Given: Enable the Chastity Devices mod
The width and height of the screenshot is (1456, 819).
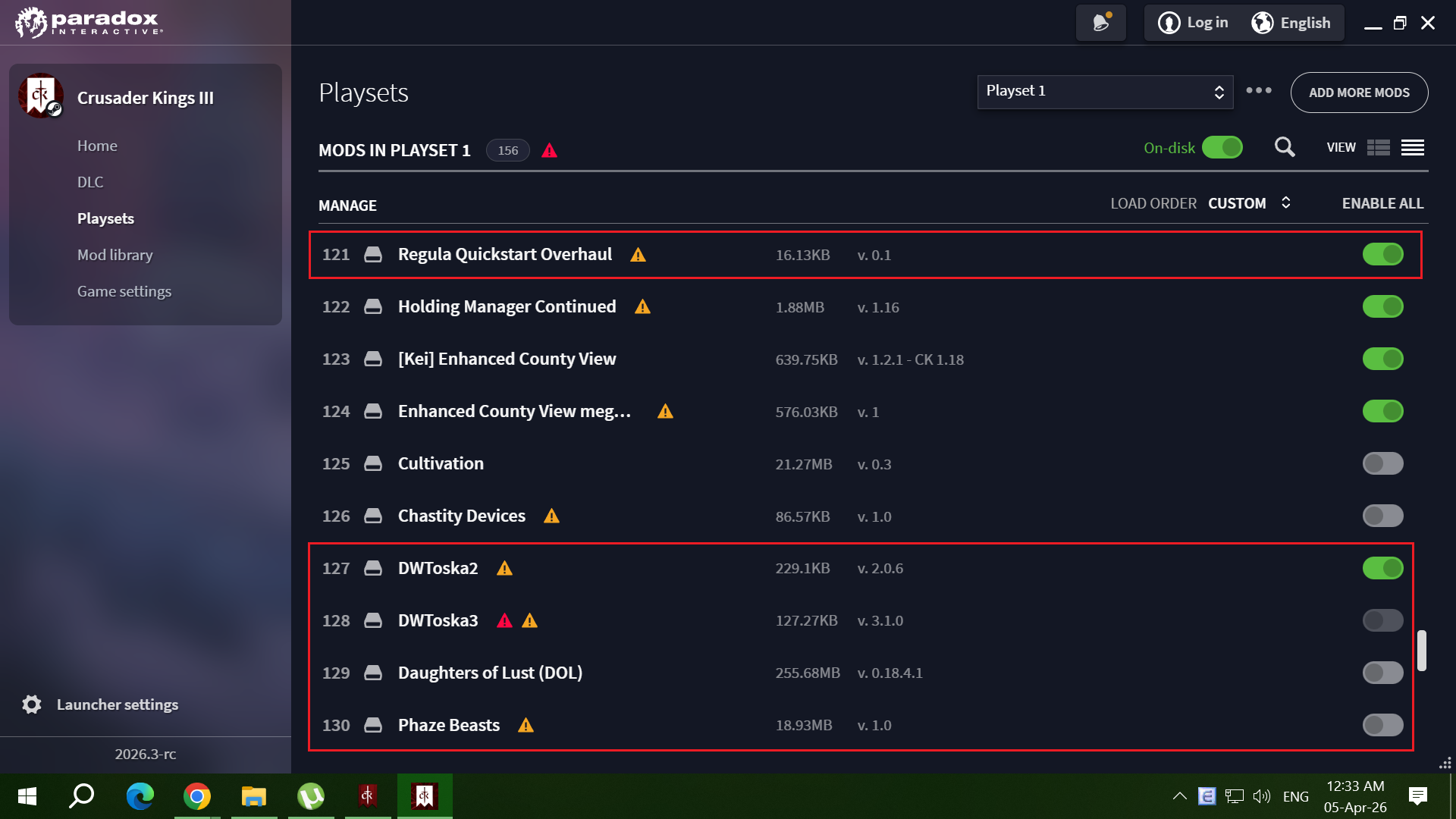Looking at the screenshot, I should click(1383, 516).
